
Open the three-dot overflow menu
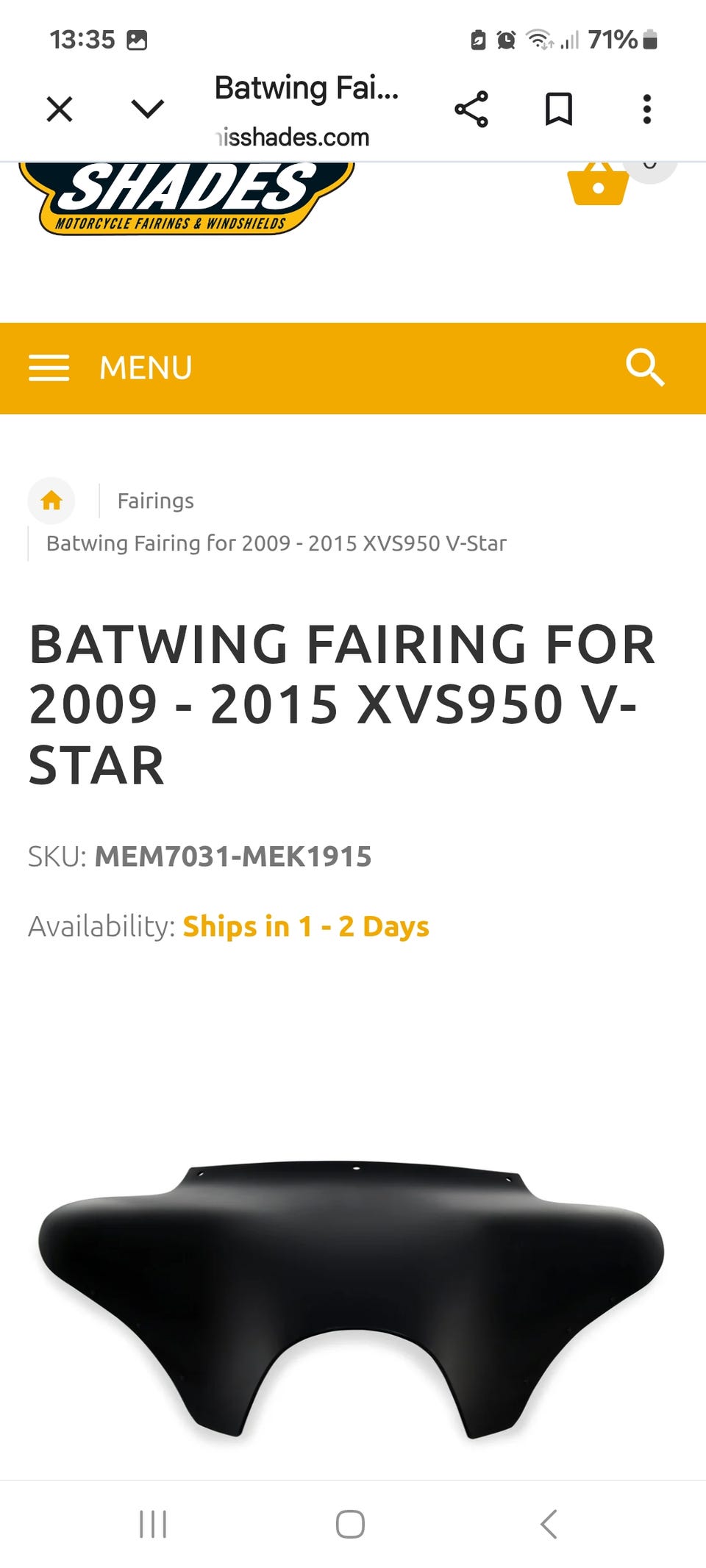click(x=646, y=110)
